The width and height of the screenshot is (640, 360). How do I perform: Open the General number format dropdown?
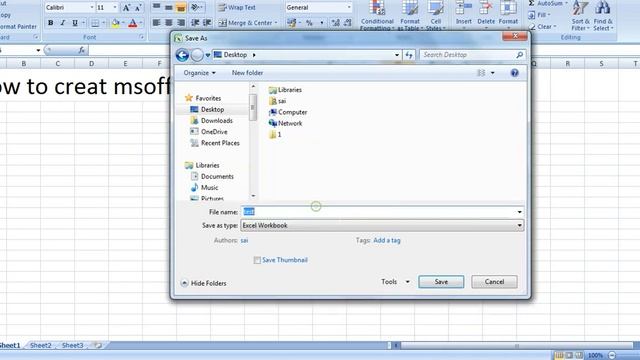pos(349,7)
